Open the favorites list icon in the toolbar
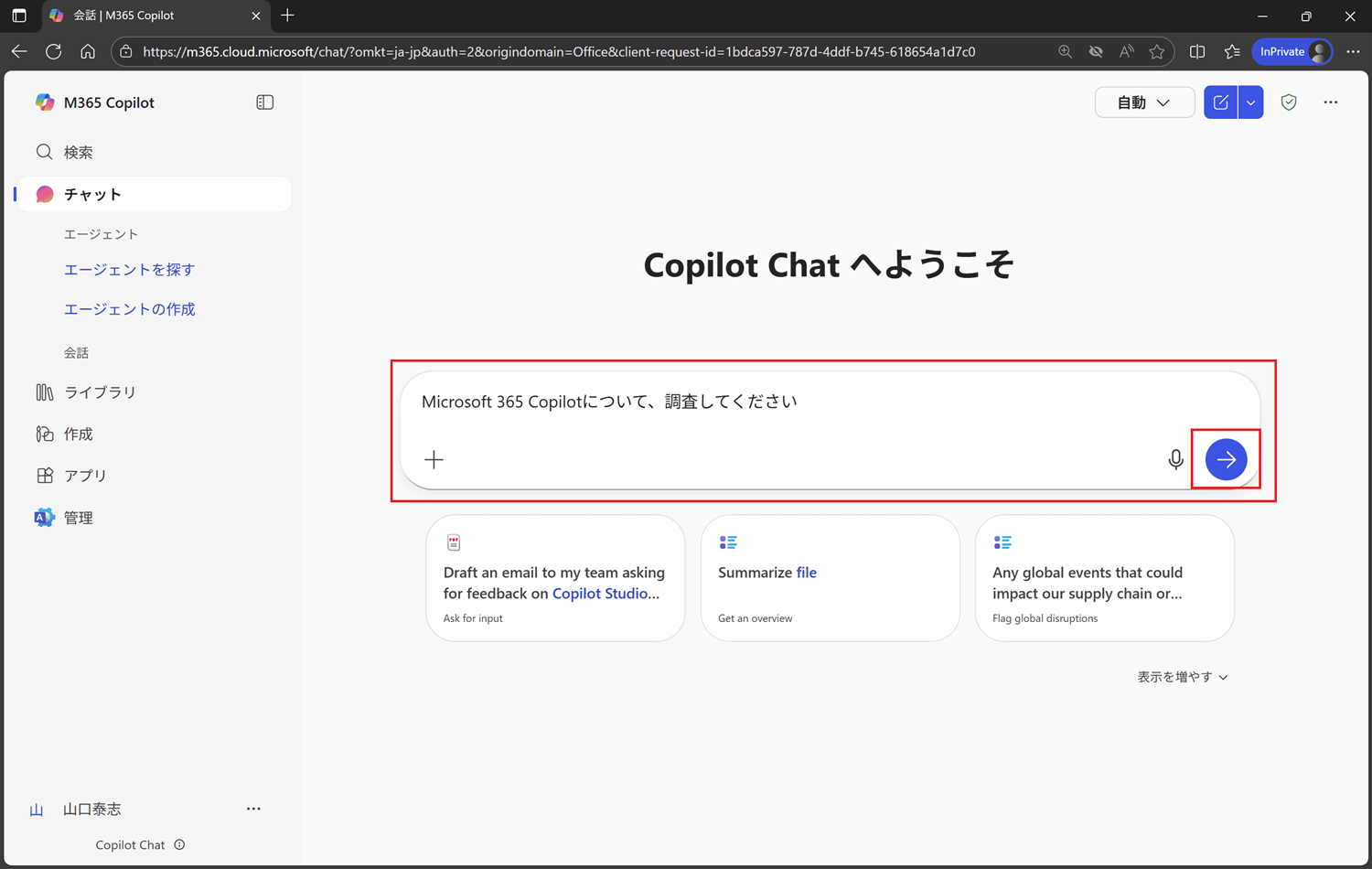The image size is (1372, 869). (x=1232, y=52)
